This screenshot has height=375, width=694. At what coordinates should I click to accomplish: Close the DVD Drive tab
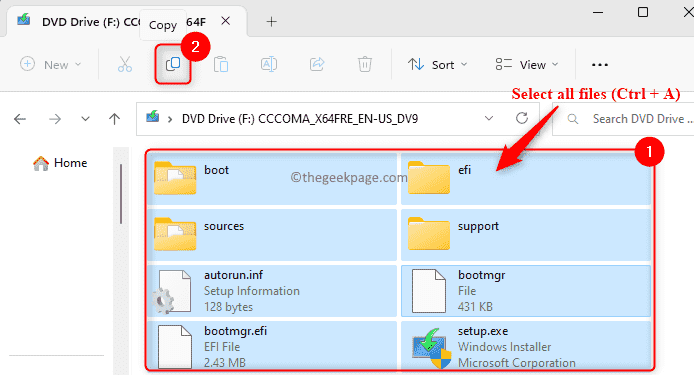click(226, 21)
